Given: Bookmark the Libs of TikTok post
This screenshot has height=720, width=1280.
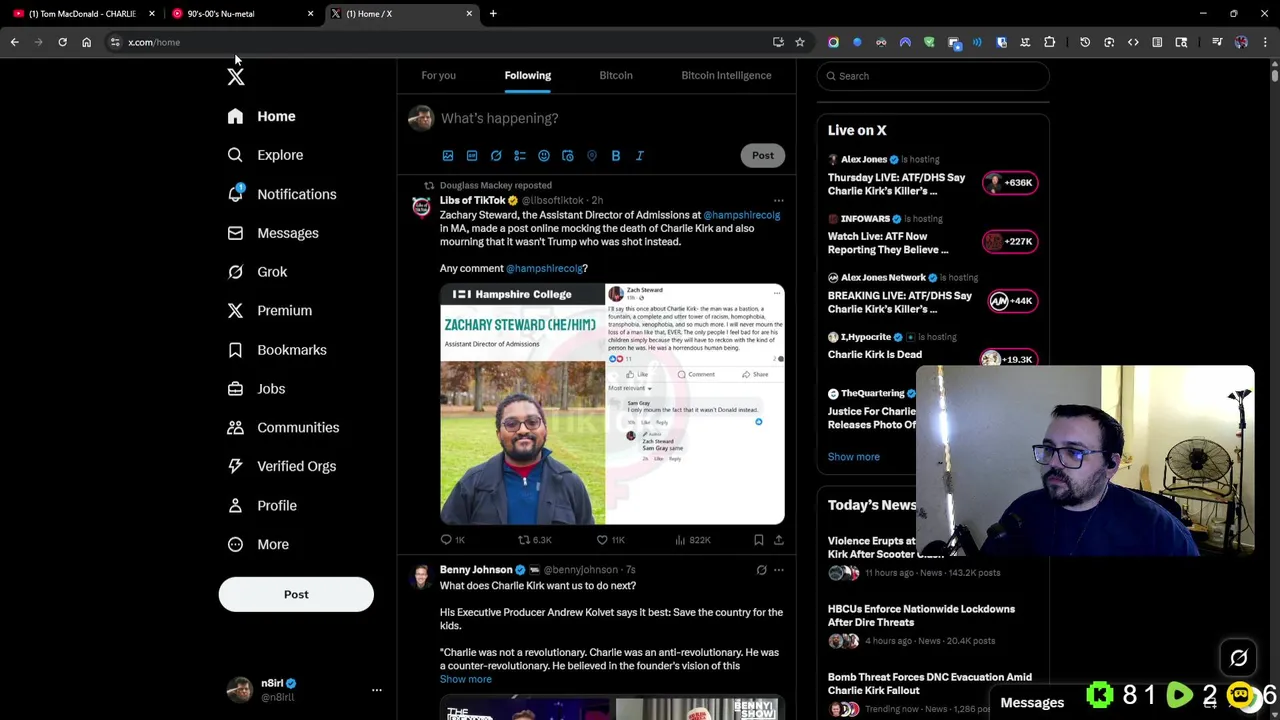Looking at the screenshot, I should click(759, 540).
